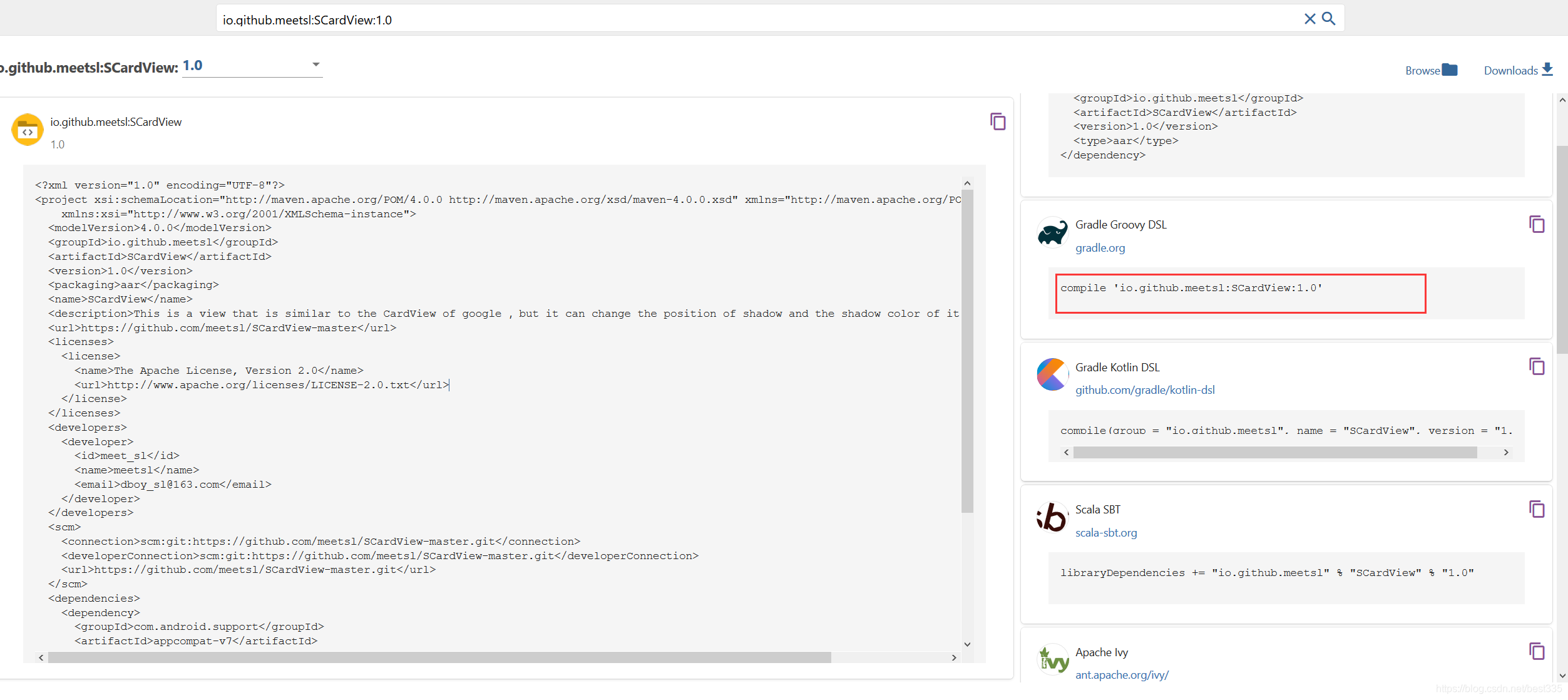The width and height of the screenshot is (1568, 700).
Task: Click the appcompat-v7 artifactId line
Action: coord(196,641)
